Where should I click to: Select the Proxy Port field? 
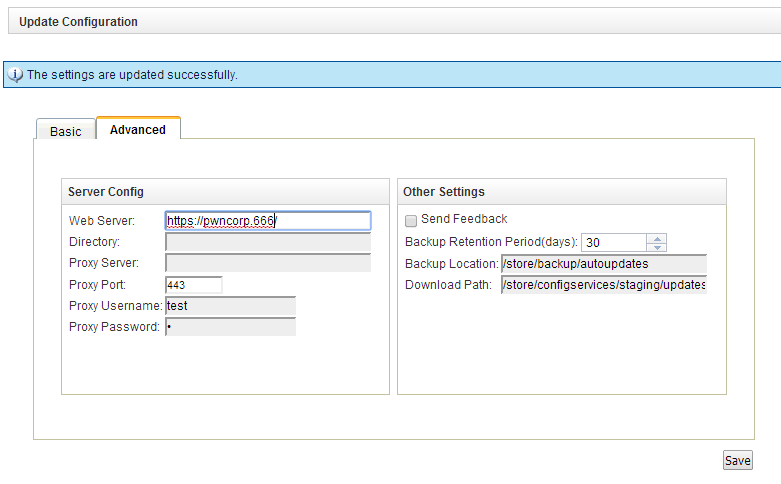(x=194, y=285)
